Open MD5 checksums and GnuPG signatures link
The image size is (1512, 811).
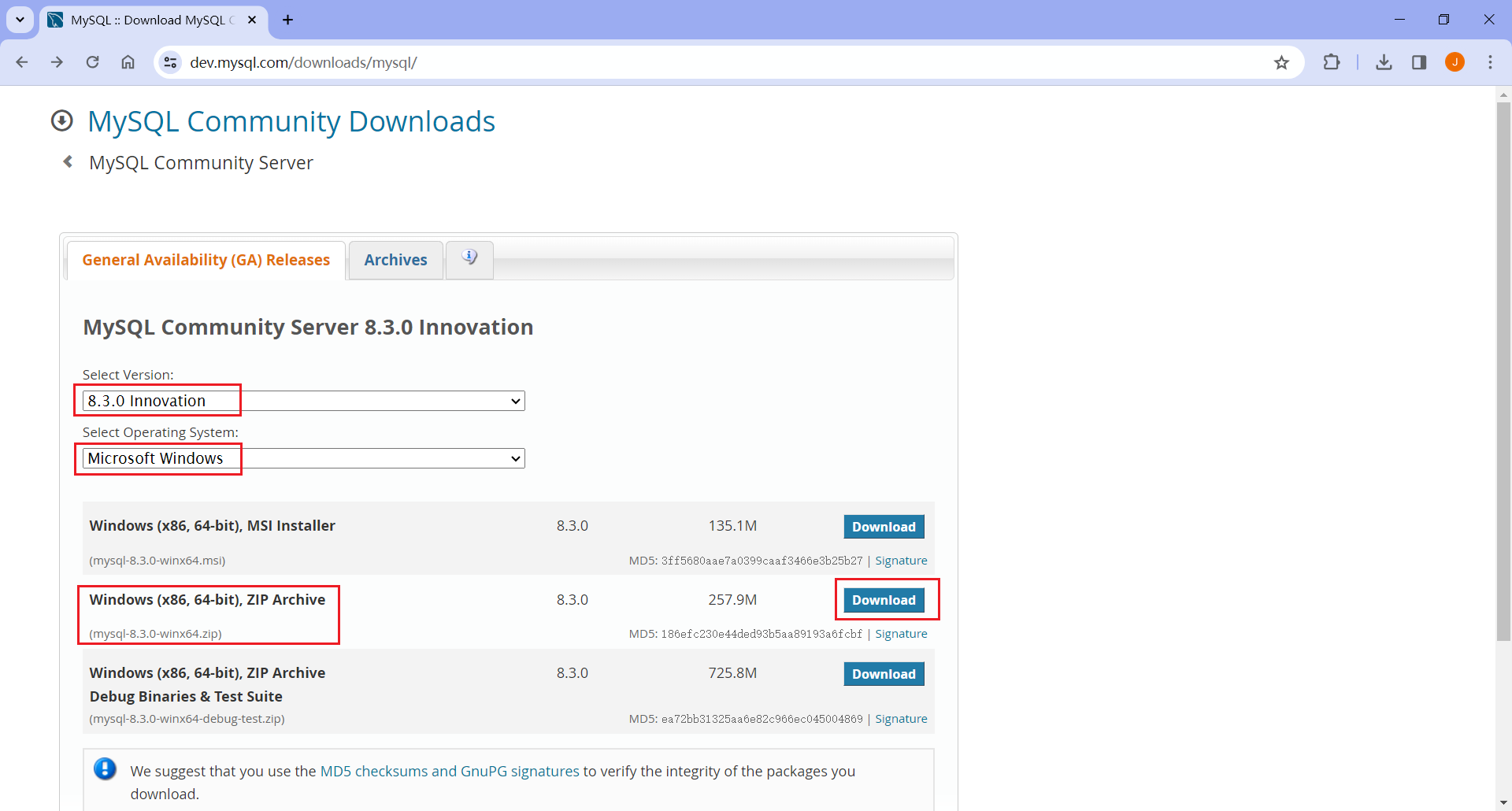coord(450,771)
